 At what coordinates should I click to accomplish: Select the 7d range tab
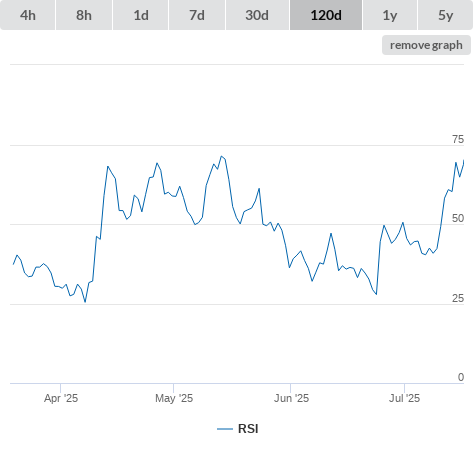(197, 15)
